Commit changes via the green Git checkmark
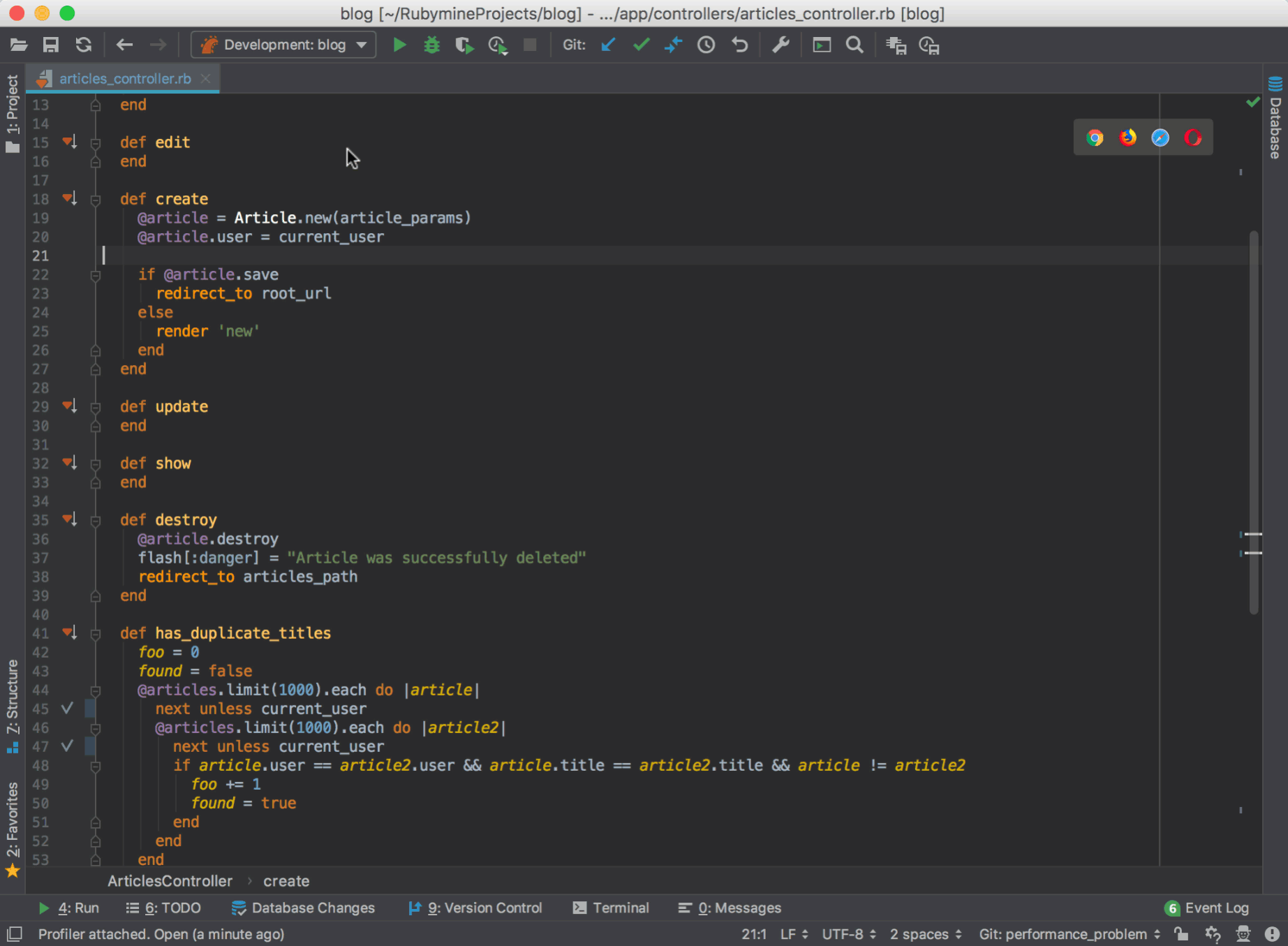The height and width of the screenshot is (946, 1288). coord(640,44)
